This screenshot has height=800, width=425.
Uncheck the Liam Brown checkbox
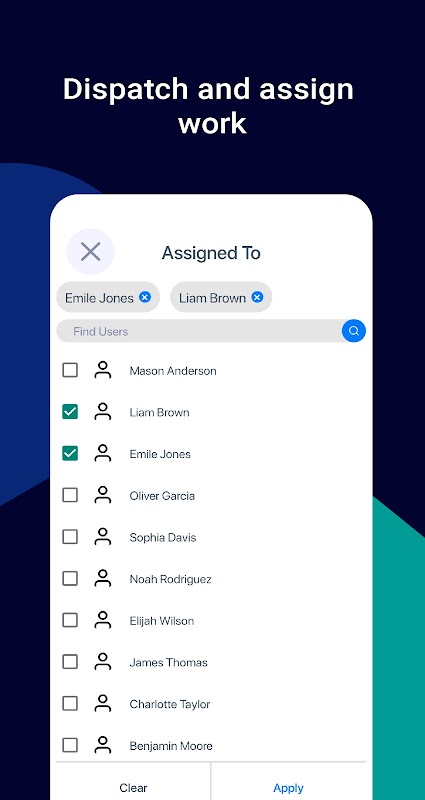coord(70,412)
